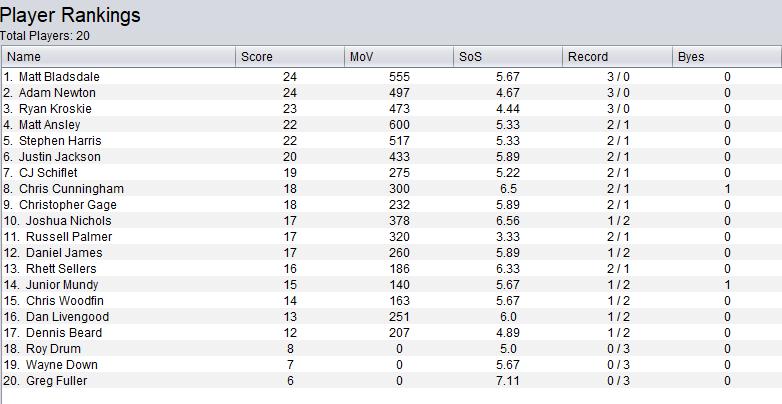The width and height of the screenshot is (782, 404).
Task: Highlight the Stephen Harris row
Action: click(60, 141)
